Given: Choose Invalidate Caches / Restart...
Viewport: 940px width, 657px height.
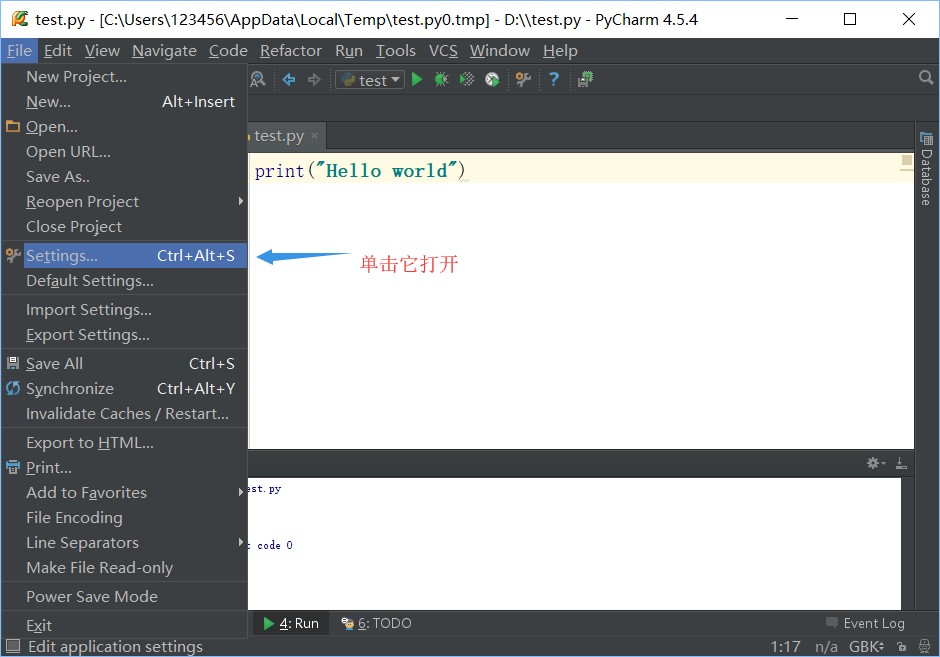Looking at the screenshot, I should [x=124, y=414].
